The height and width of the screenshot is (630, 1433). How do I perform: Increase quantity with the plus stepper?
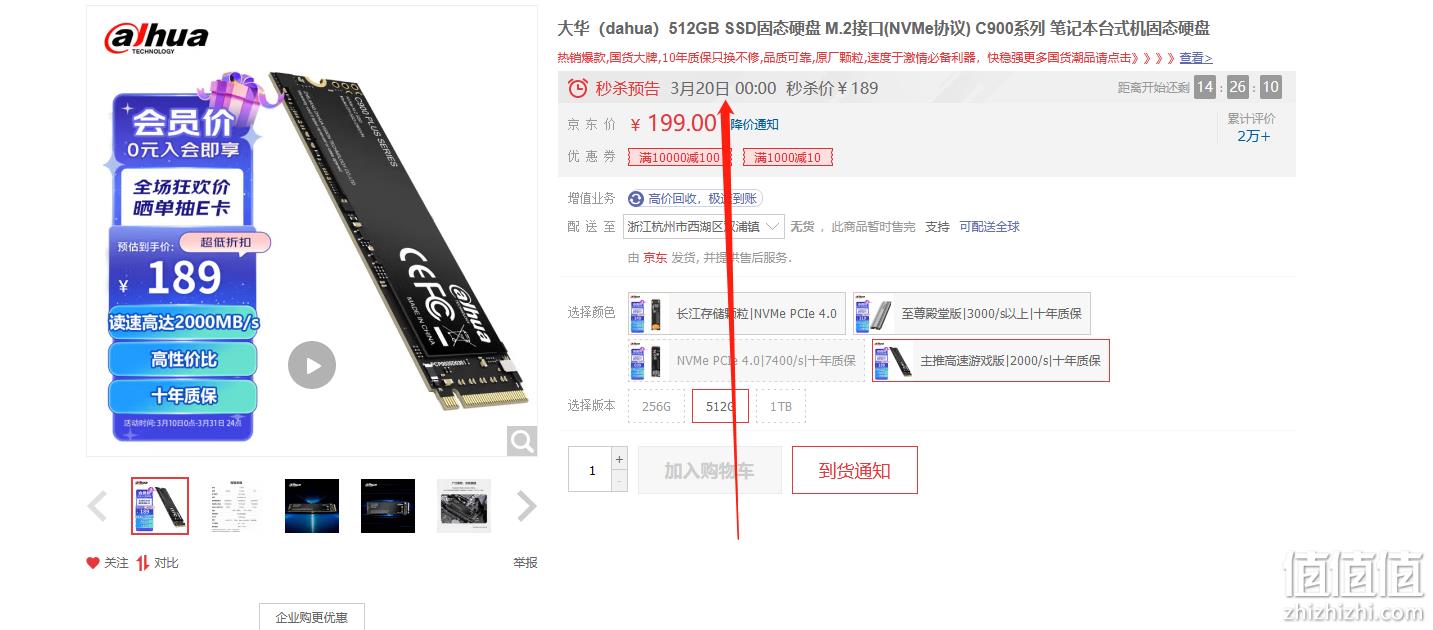(x=619, y=459)
